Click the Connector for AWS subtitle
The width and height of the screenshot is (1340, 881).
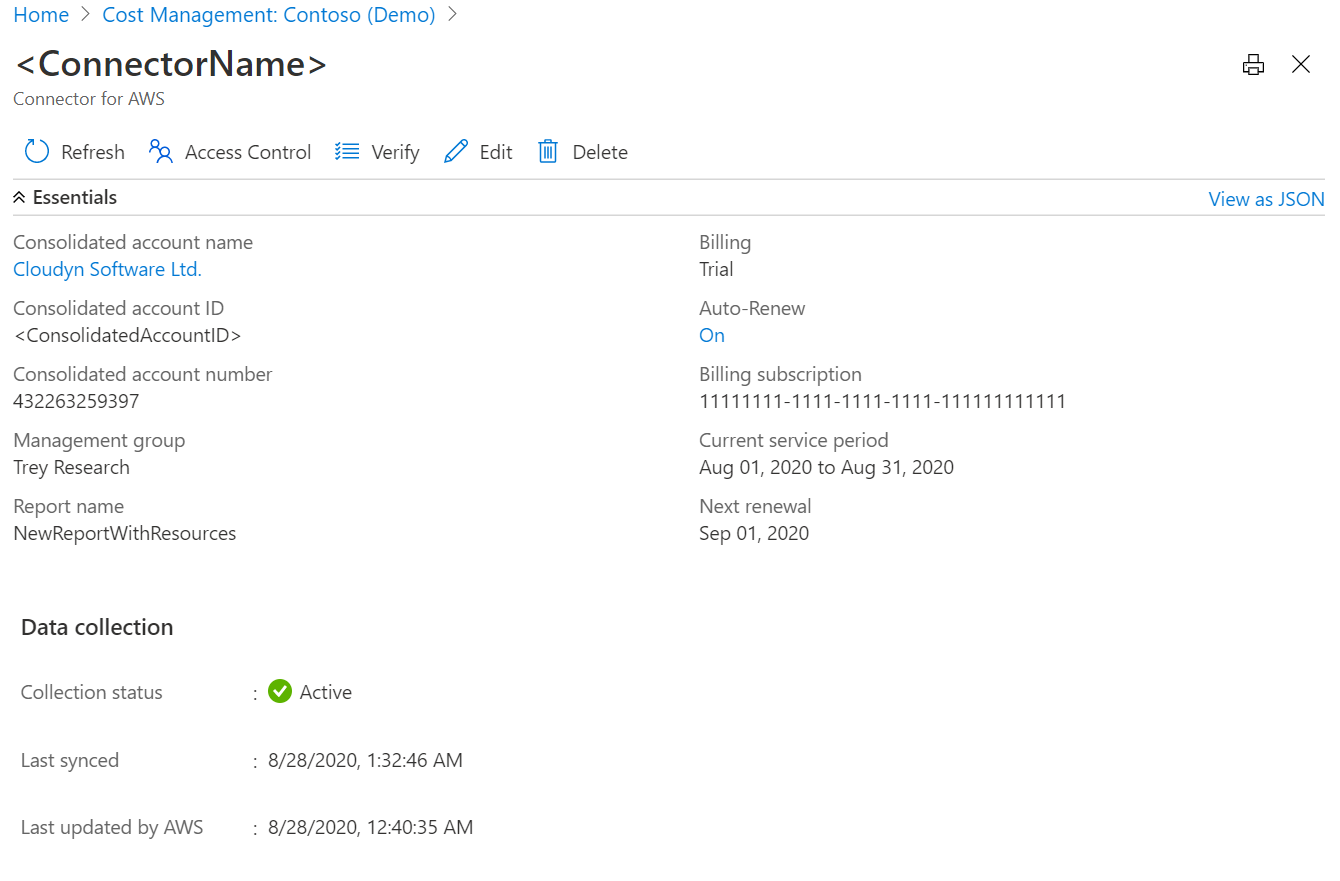coord(89,99)
